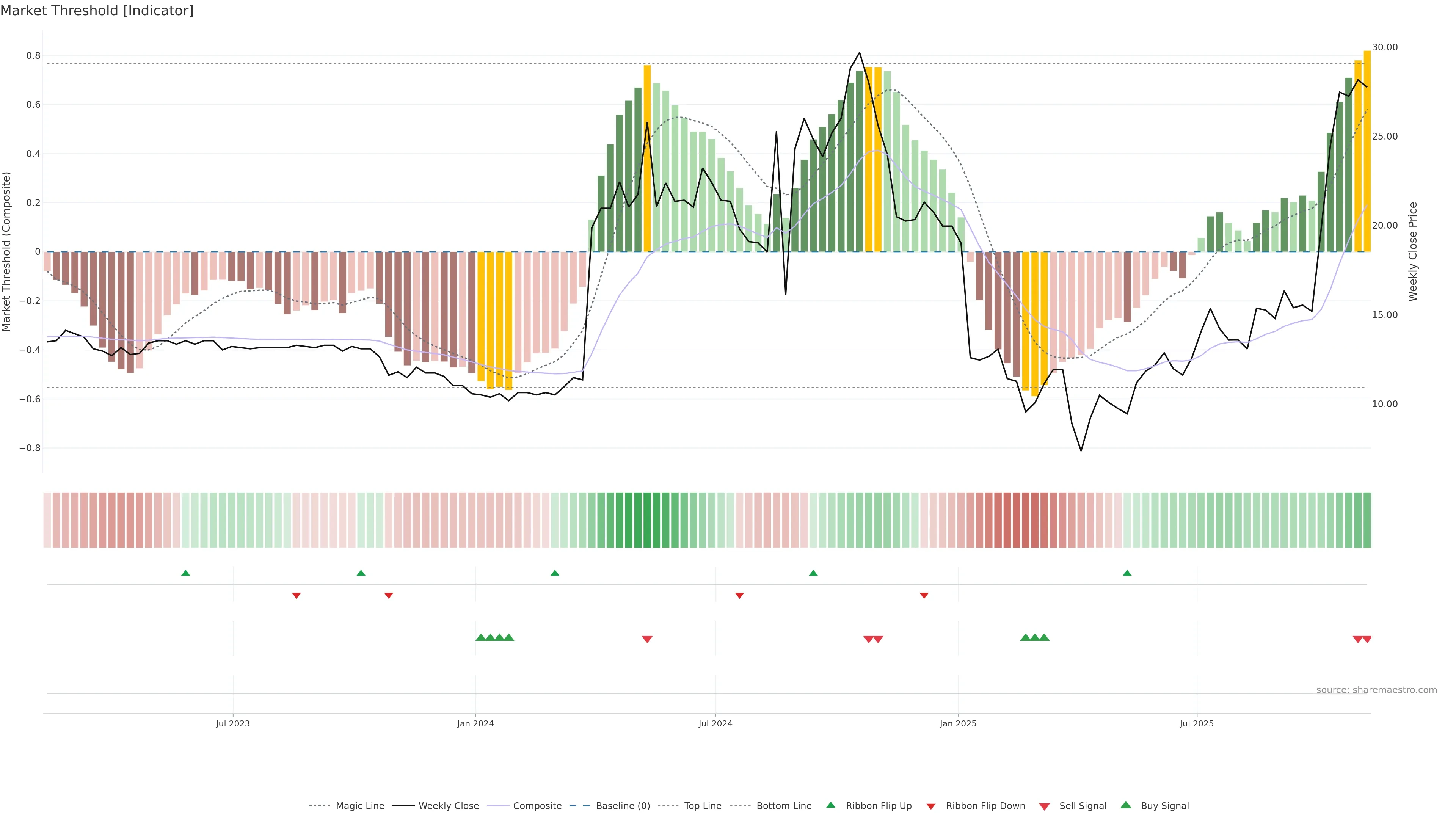Click the Market Threshold [Indicator] chart title

coord(97,11)
